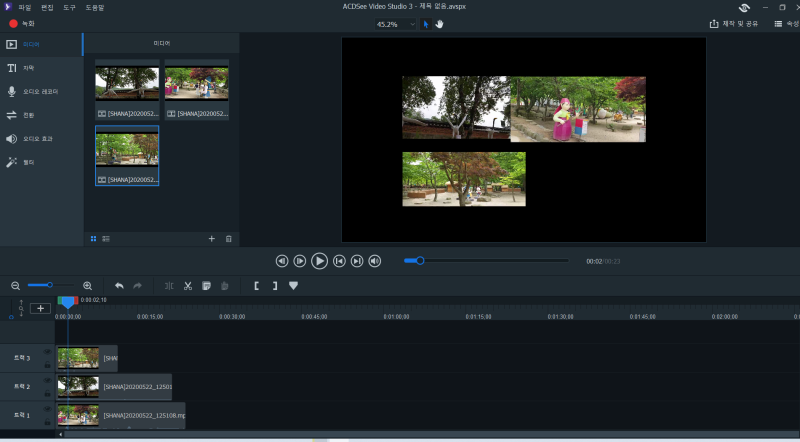This screenshot has width=800, height=442.
Task: Switch media bin to list view
Action: pos(106,238)
